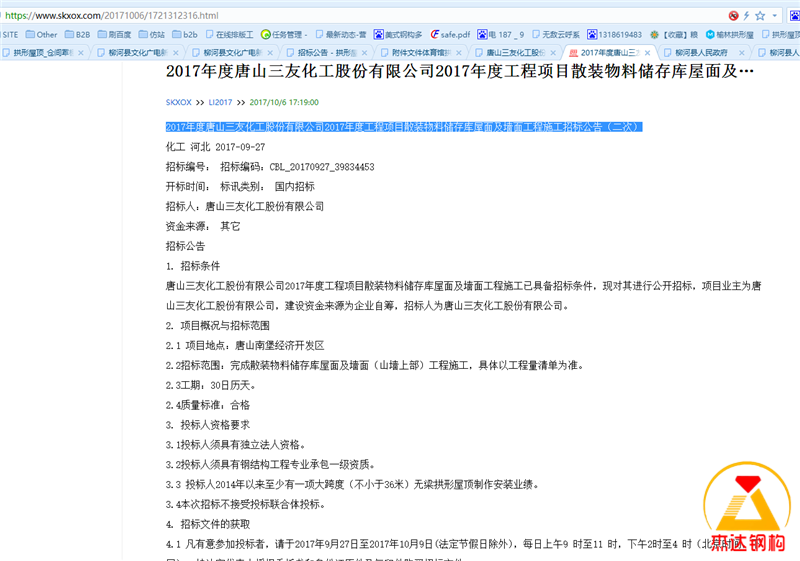Click the Baidu paw icon right of address bar
The height and width of the screenshot is (561, 800).
point(795,16)
